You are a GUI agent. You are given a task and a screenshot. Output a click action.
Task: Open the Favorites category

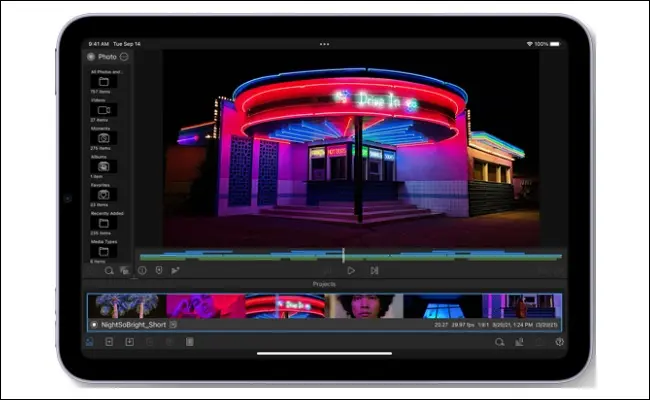[x=104, y=194]
